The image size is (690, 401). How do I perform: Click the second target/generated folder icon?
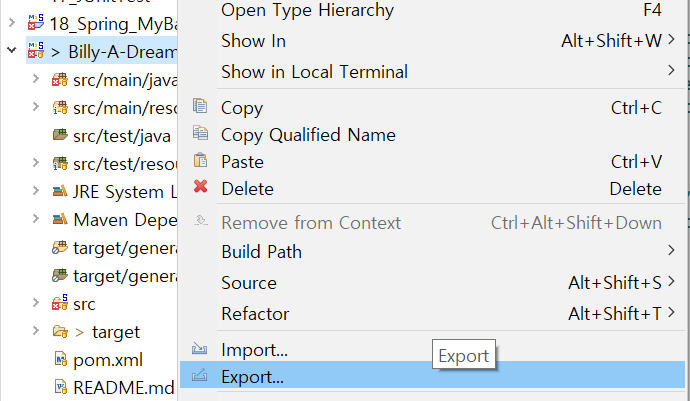[60, 275]
